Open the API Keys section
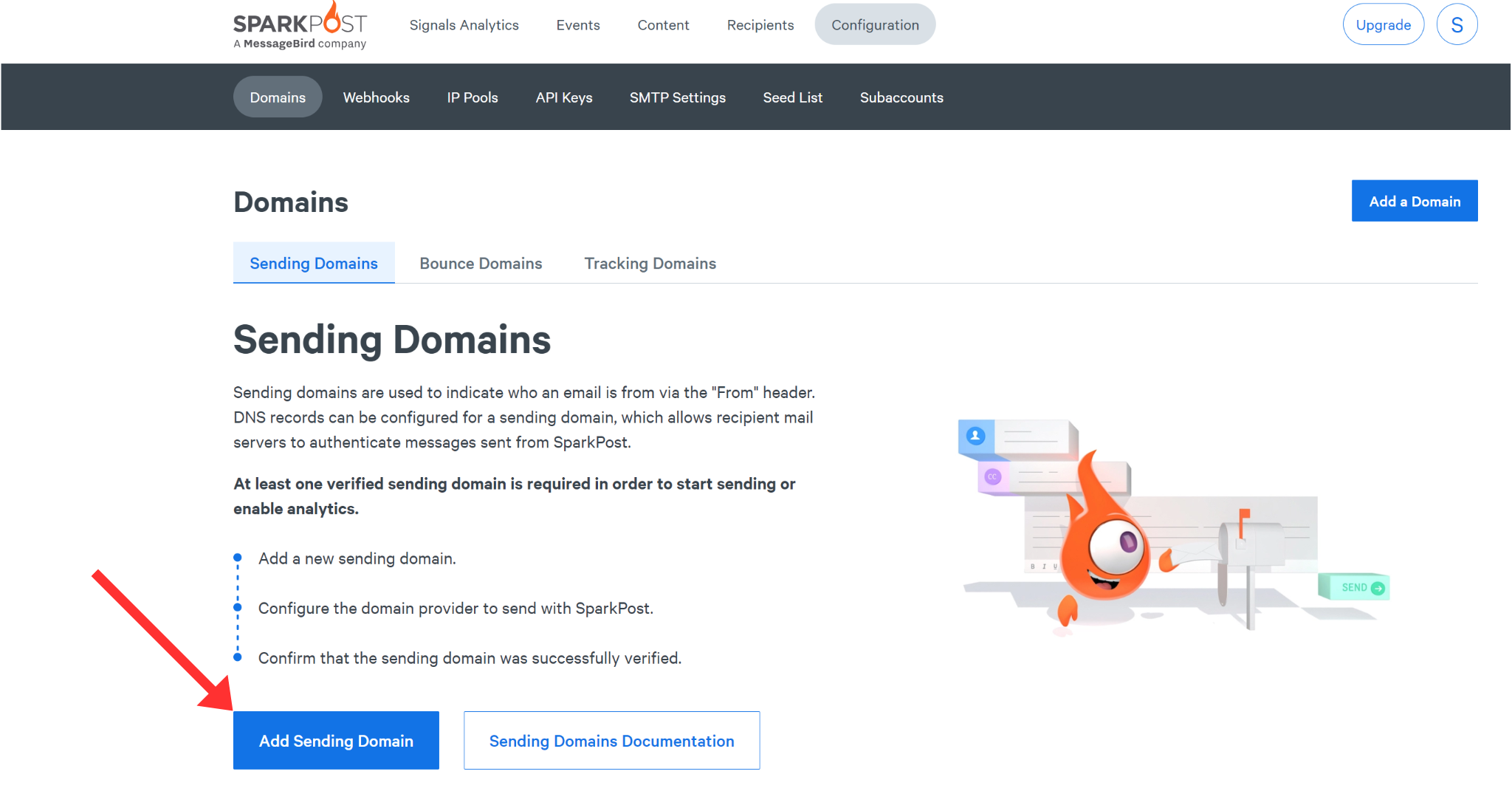The image size is (1512, 791). (x=563, y=97)
